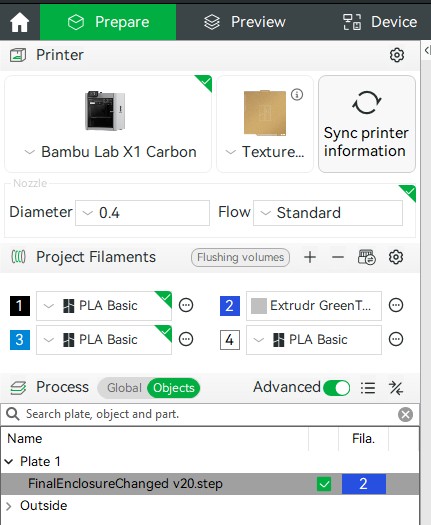Screen dimensions: 431x525
Task: Click the Process layers icon
Action: [x=18, y=388]
